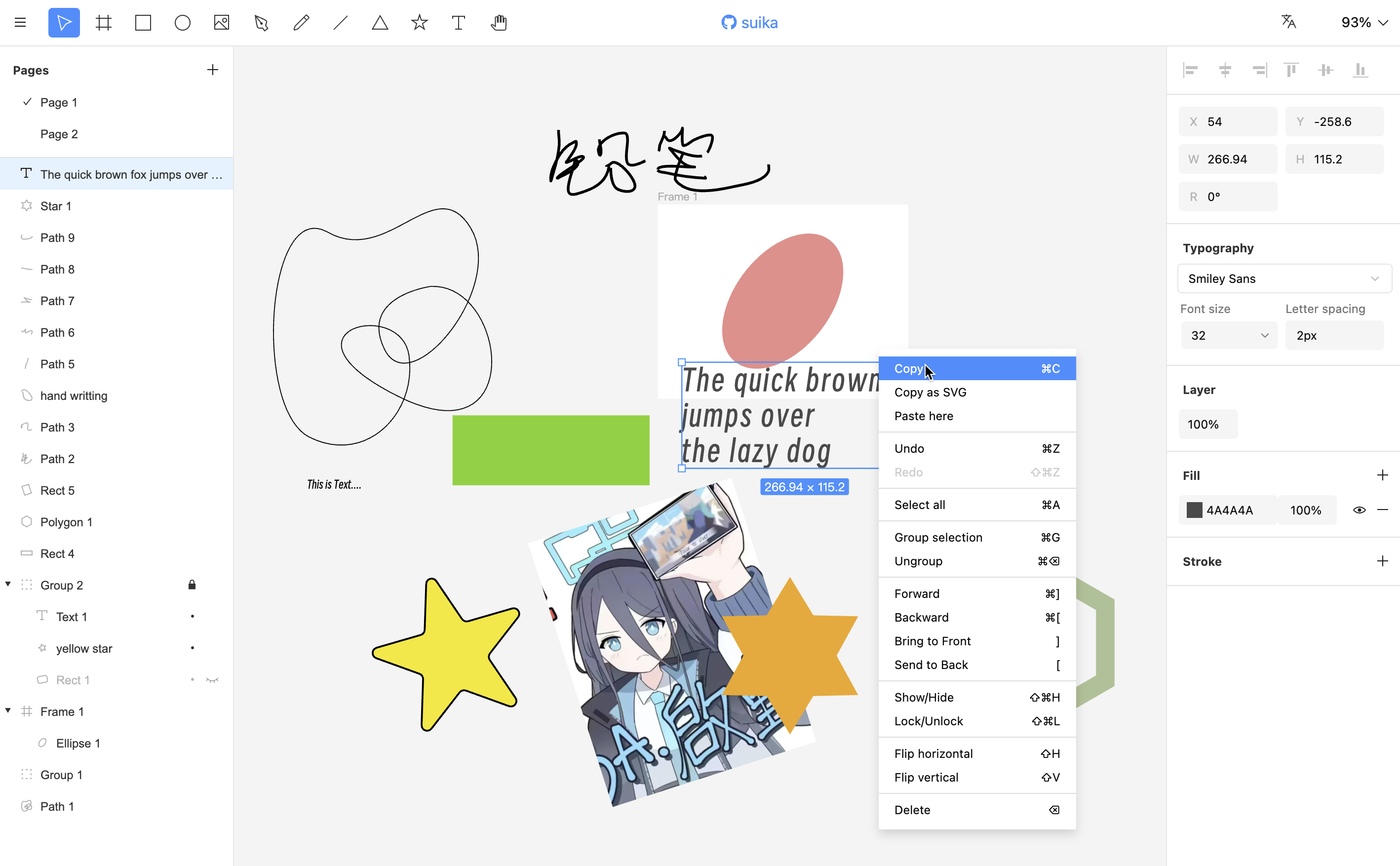Click the Y position field
1400x866 pixels.
(1334, 121)
